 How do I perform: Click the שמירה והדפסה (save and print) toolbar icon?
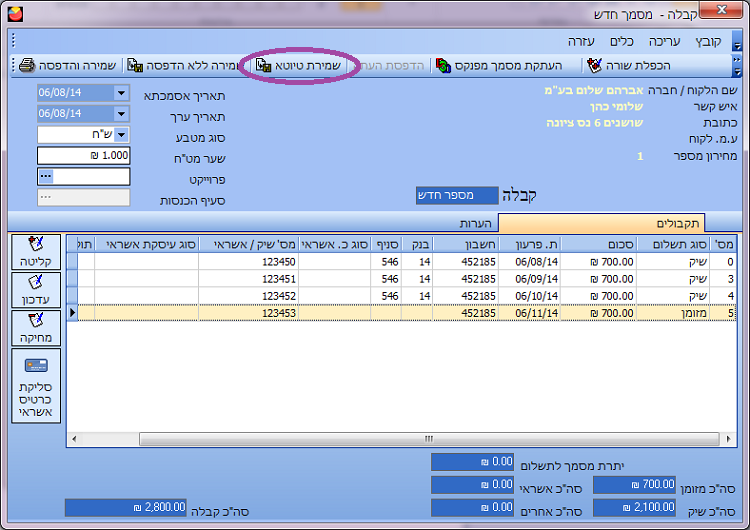point(28,65)
